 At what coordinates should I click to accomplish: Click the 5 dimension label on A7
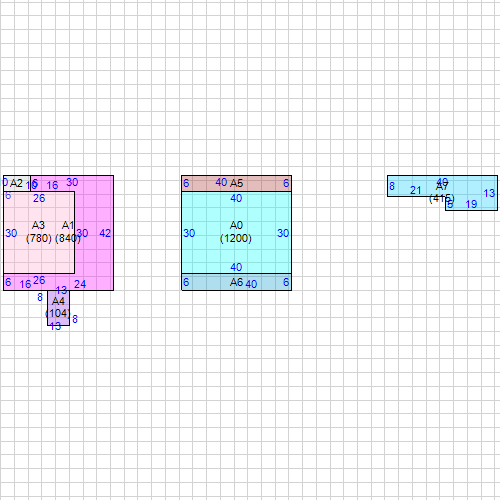(x=450, y=204)
